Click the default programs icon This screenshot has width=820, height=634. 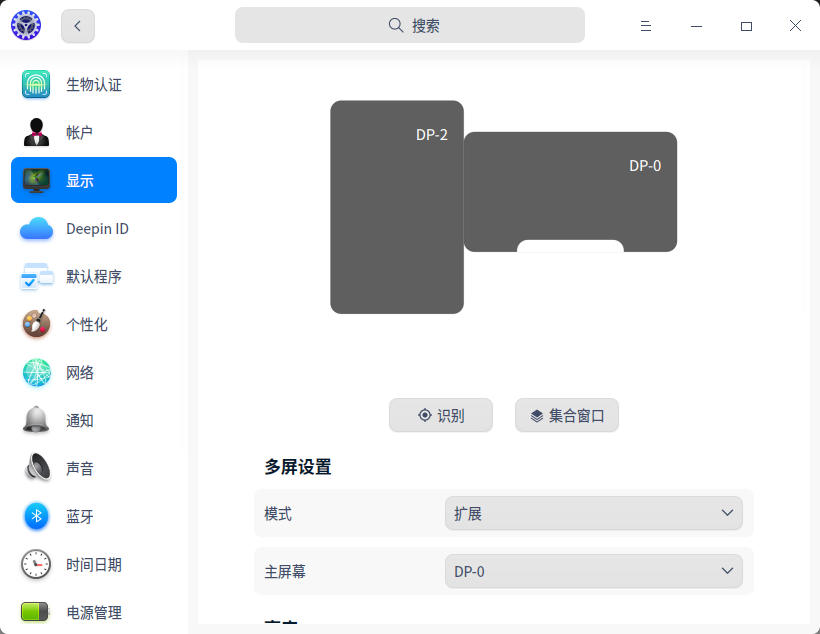[37, 276]
